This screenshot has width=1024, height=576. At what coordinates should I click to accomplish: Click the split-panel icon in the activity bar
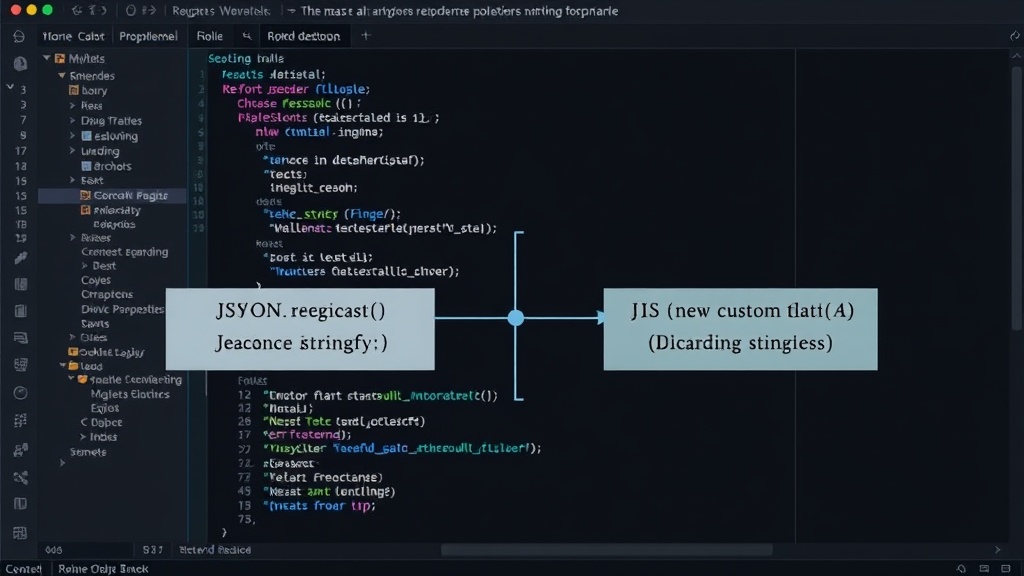(20, 504)
